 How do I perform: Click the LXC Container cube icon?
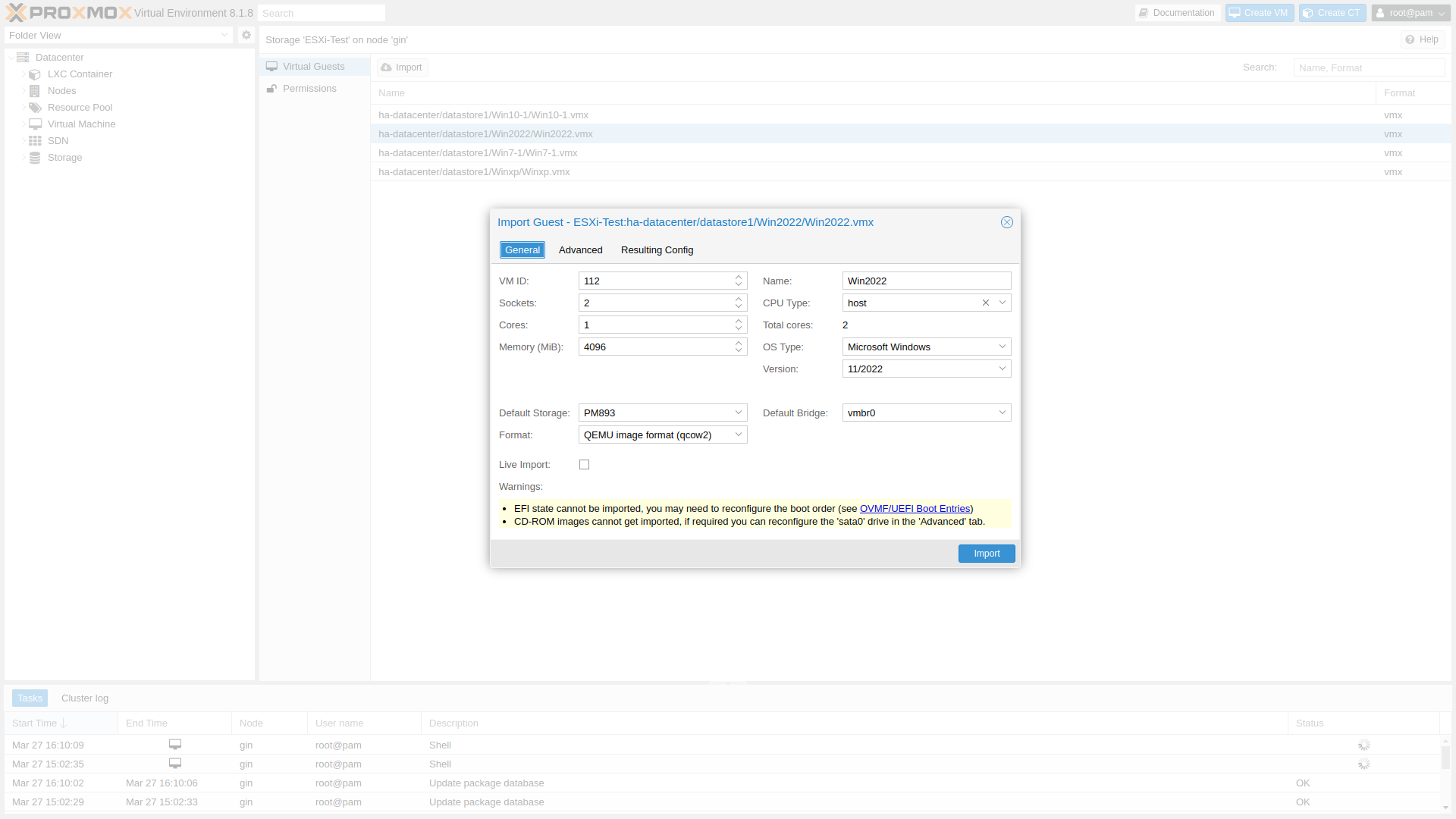click(x=35, y=74)
